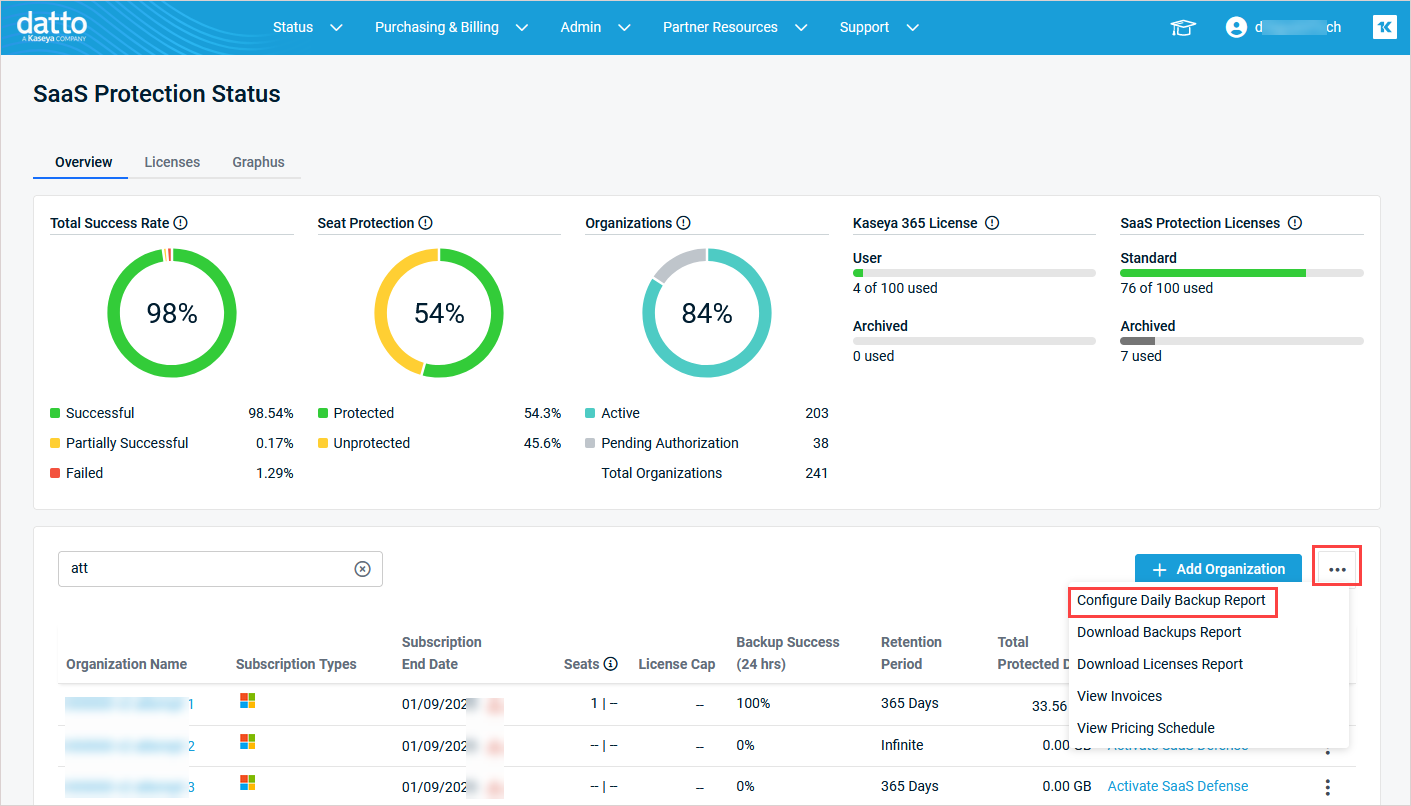Click the user account profile icon

(x=1236, y=27)
